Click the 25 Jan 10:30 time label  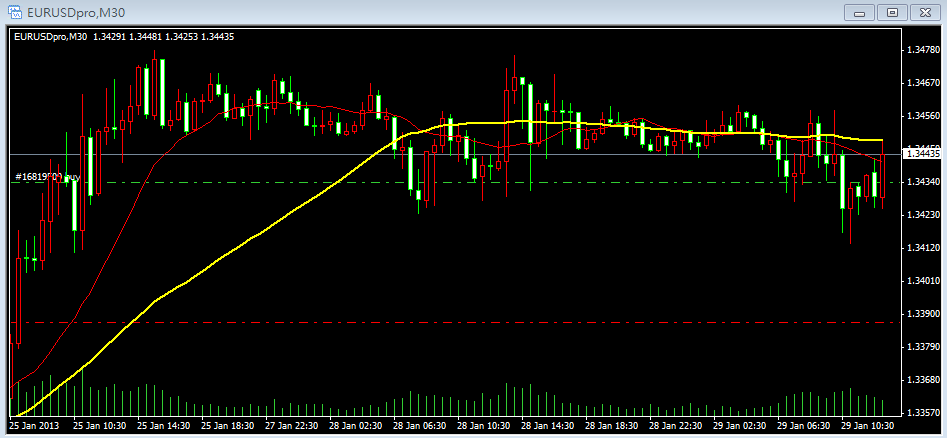[x=100, y=425]
